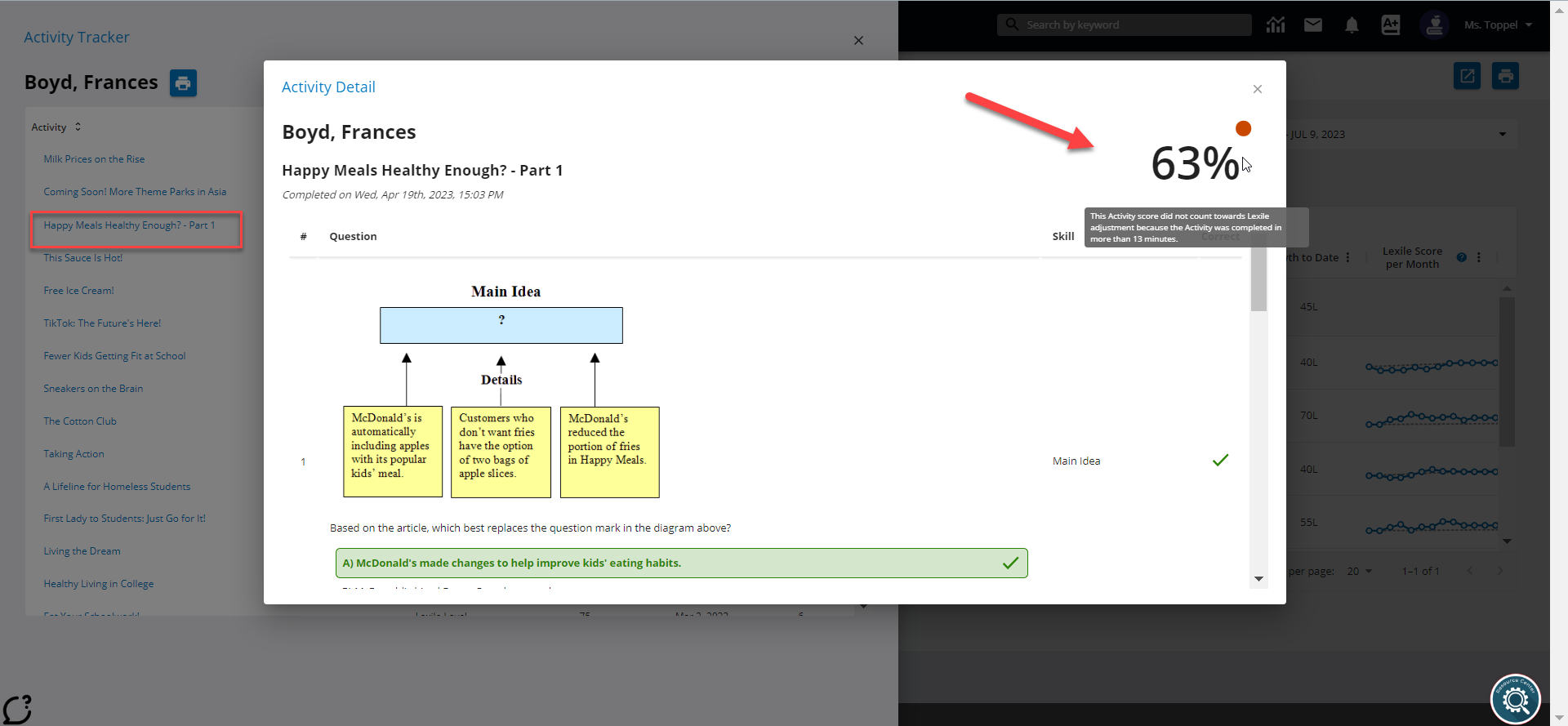Click the user avatar icon
Screen dimensions: 1568x726
point(1434,24)
